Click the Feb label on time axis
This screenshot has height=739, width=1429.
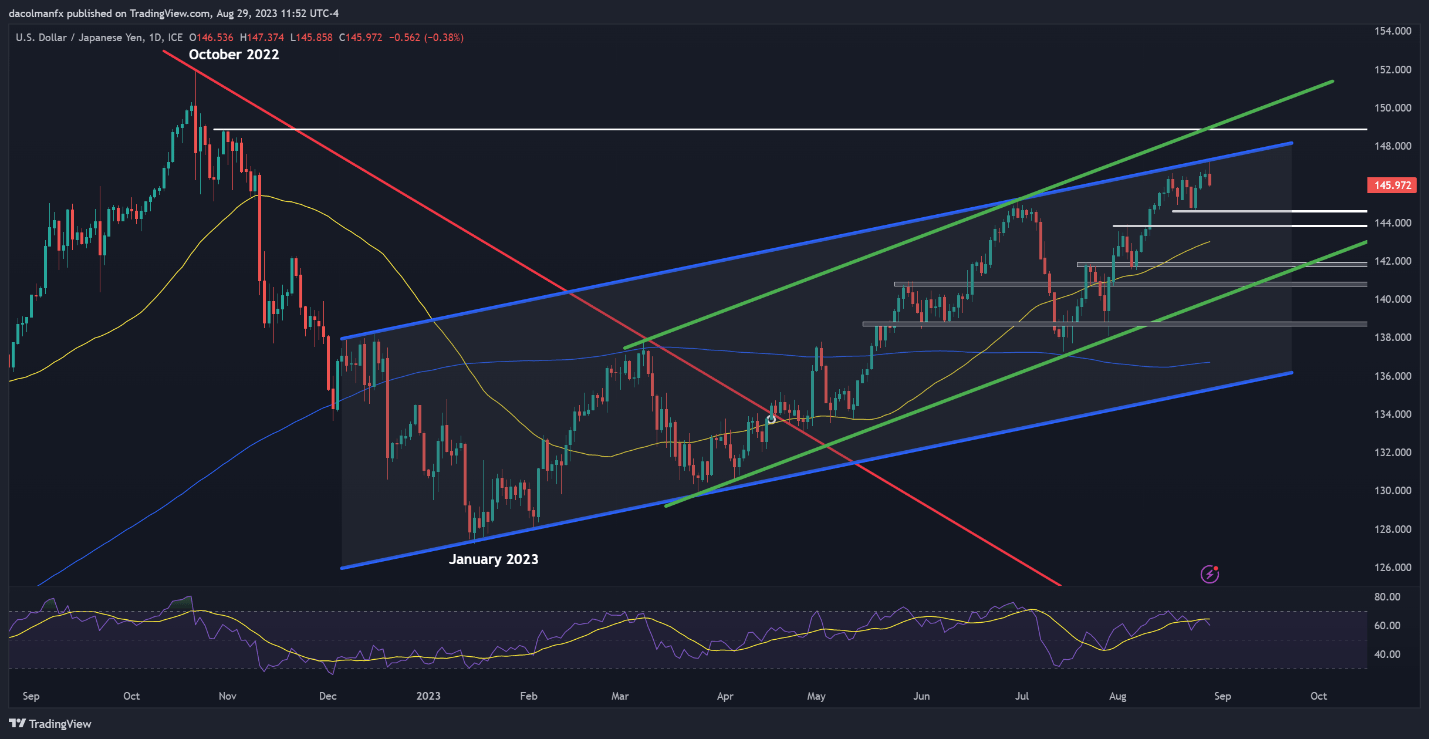click(528, 695)
